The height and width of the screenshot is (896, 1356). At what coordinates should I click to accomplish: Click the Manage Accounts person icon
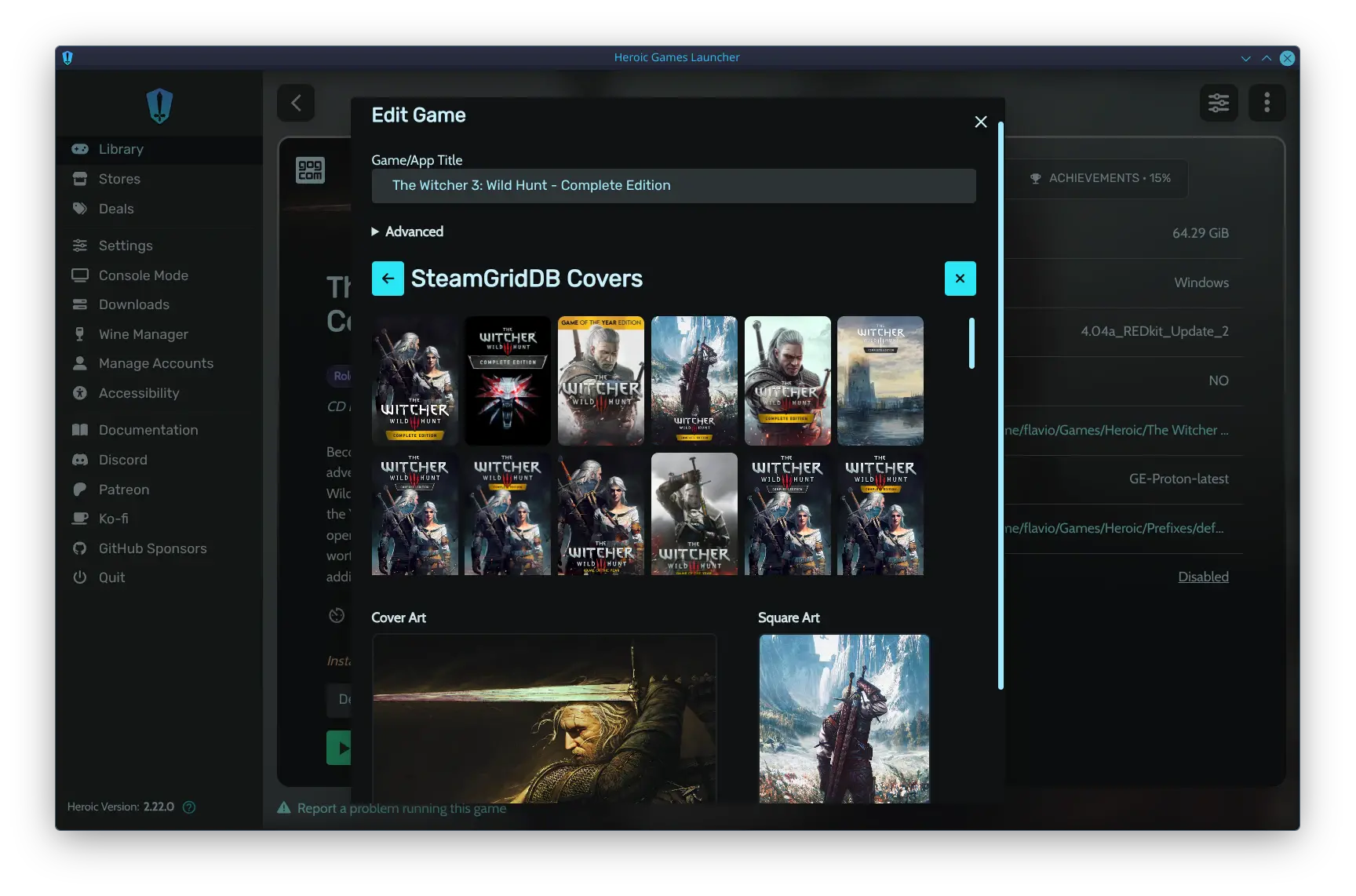(80, 363)
